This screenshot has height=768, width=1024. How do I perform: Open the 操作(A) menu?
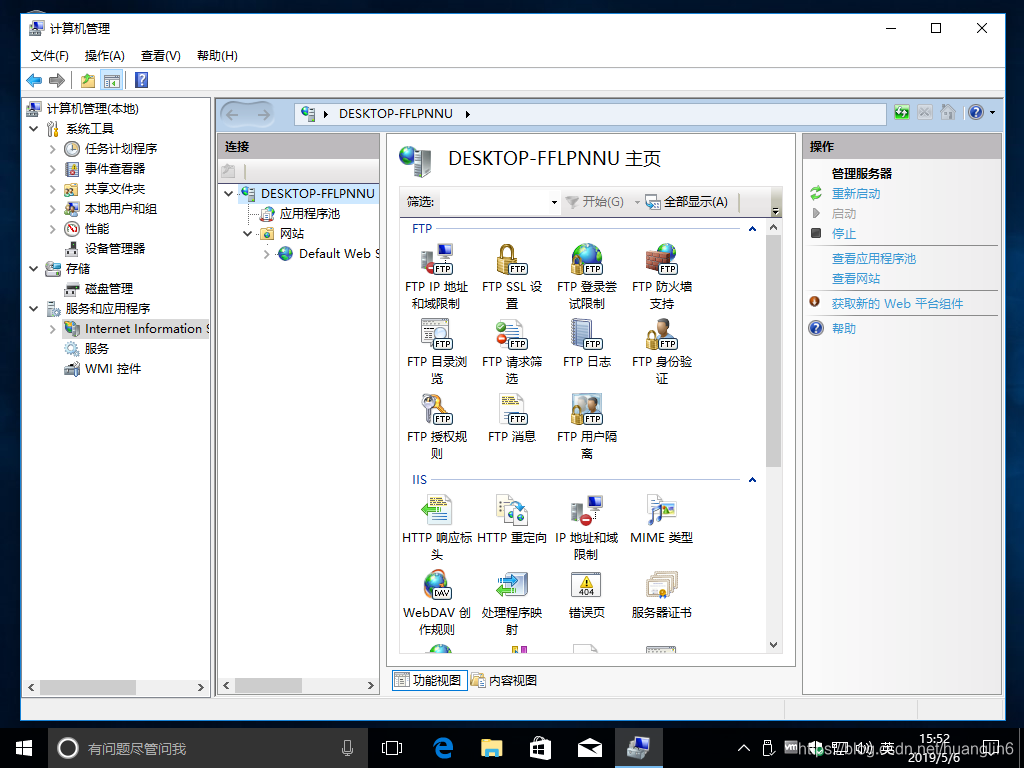104,56
